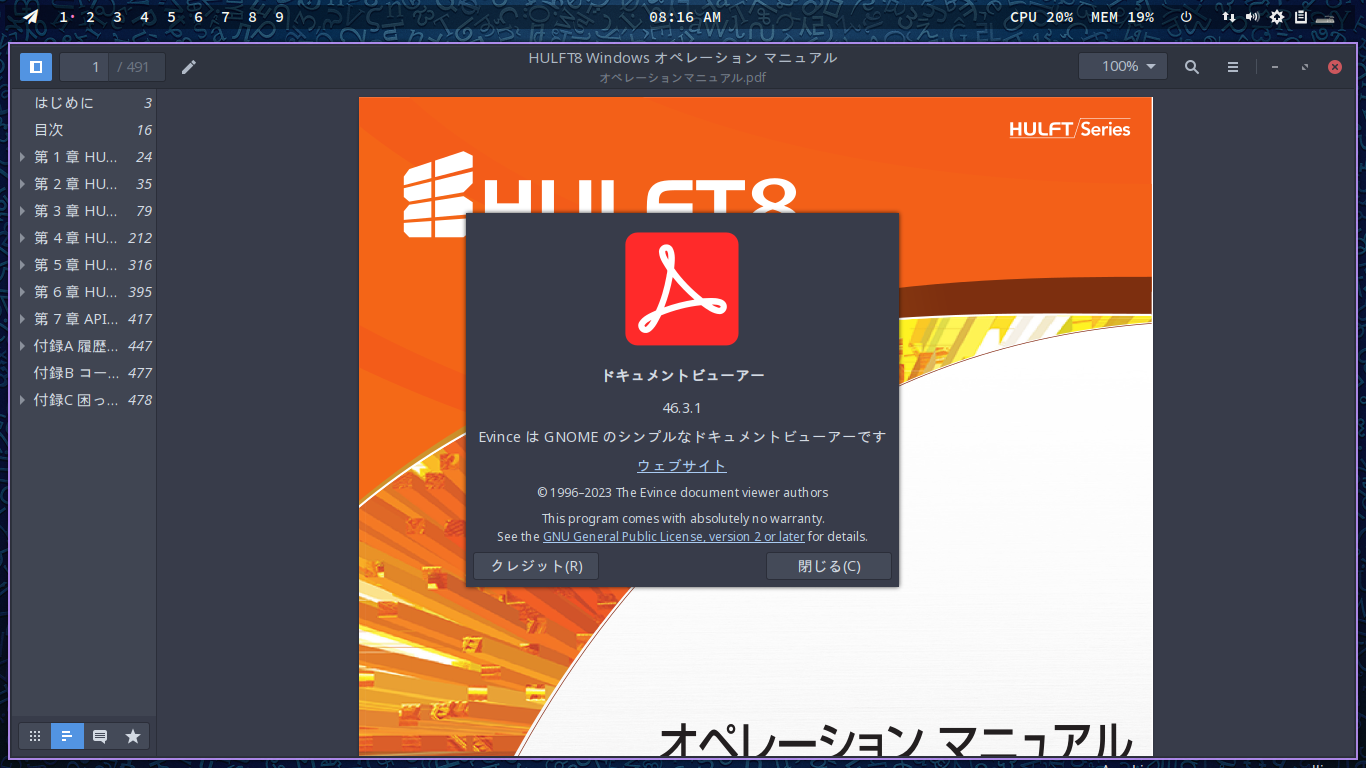Screen dimensions: 1366x768
Task: Select 付録B in the outline
Action: point(76,373)
